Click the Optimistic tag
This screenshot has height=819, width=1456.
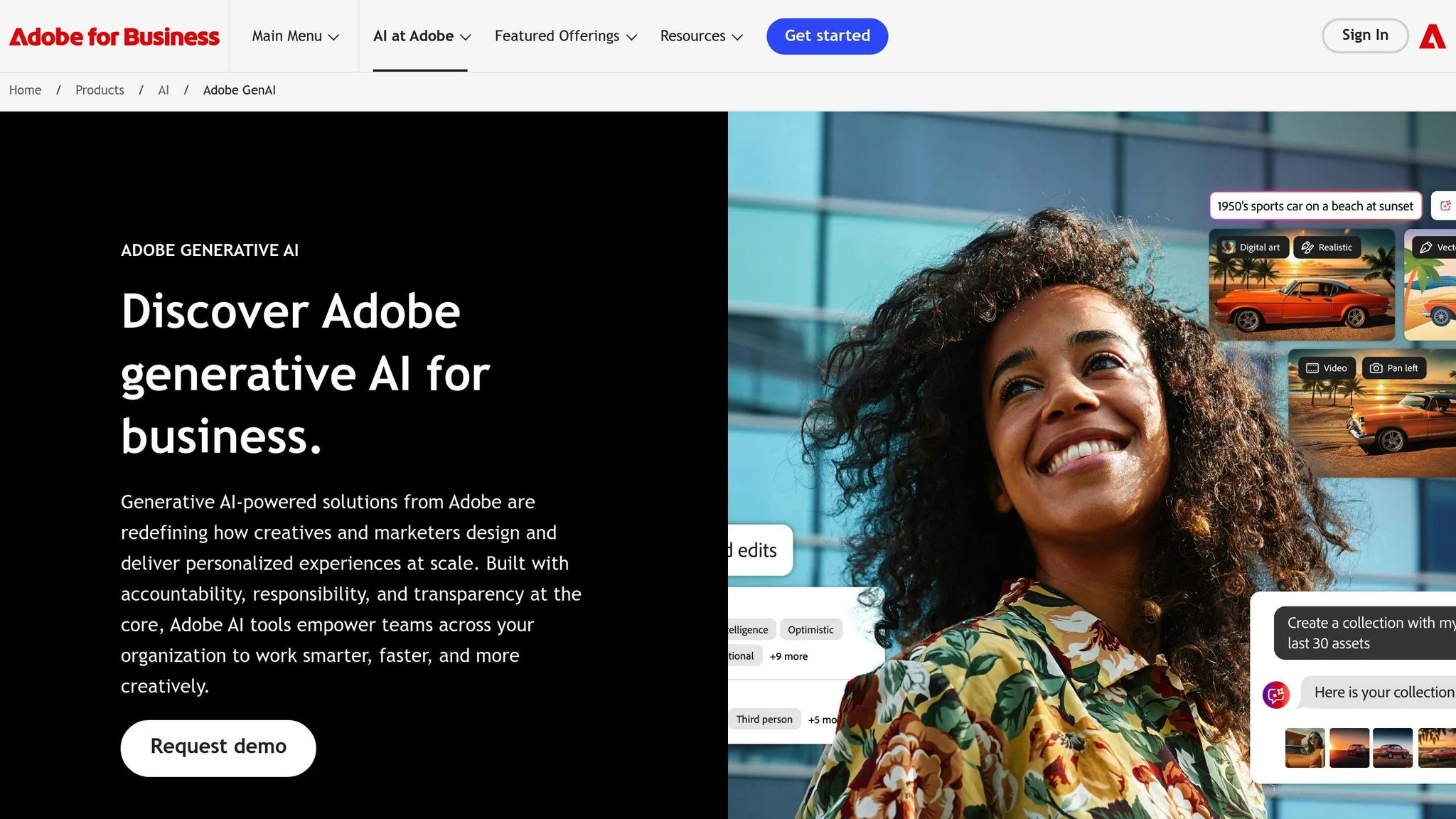click(x=810, y=630)
